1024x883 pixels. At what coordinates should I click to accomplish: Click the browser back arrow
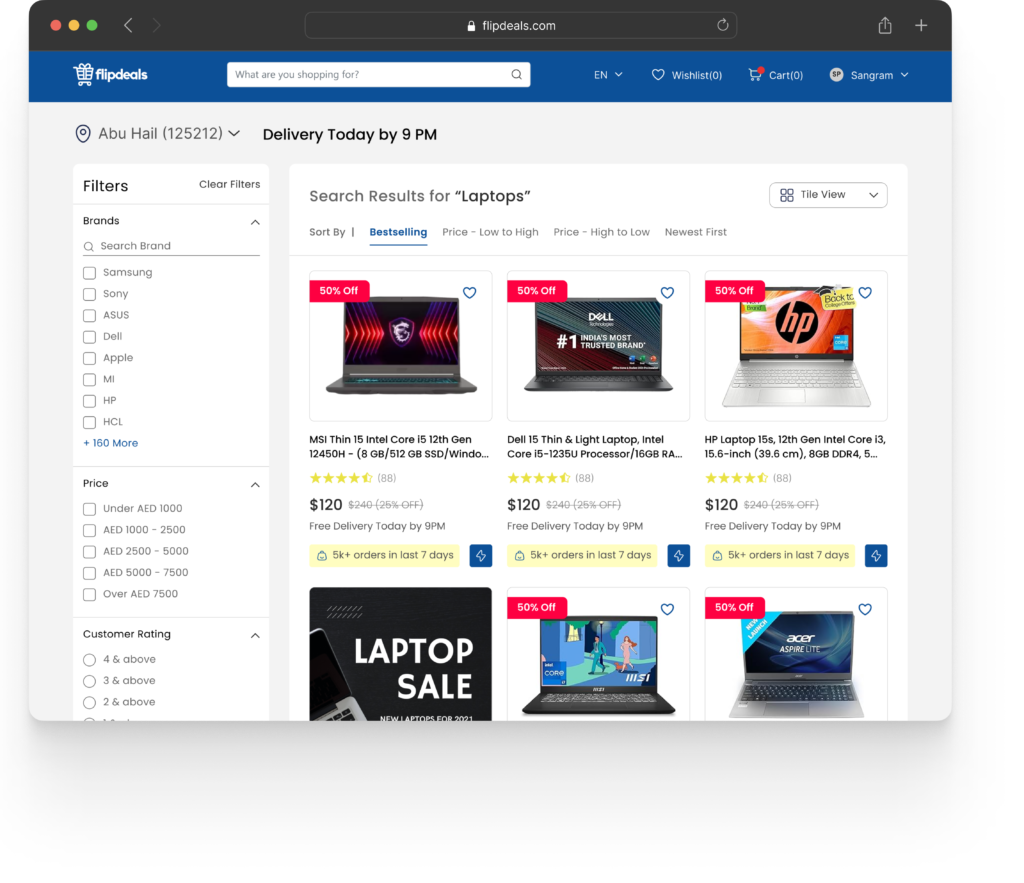(129, 25)
